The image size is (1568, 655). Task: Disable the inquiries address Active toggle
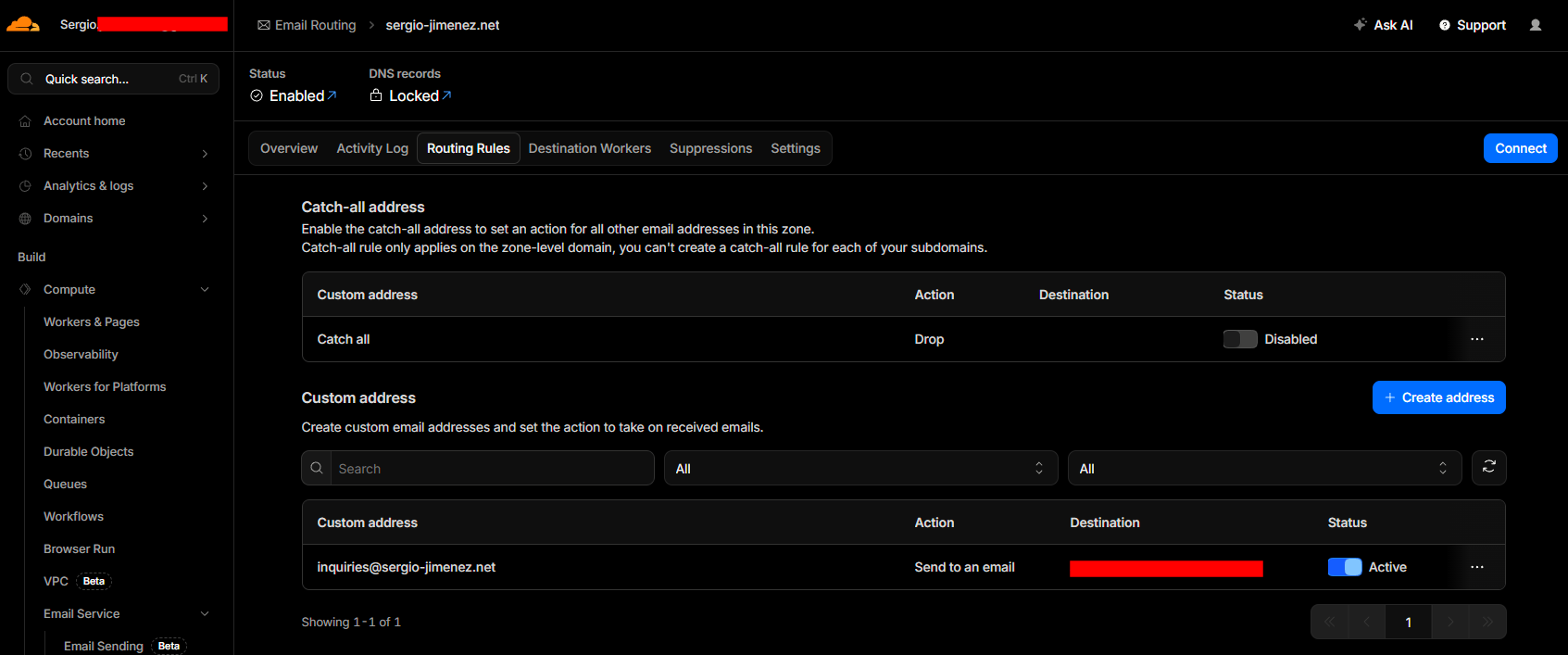pyautogui.click(x=1345, y=567)
